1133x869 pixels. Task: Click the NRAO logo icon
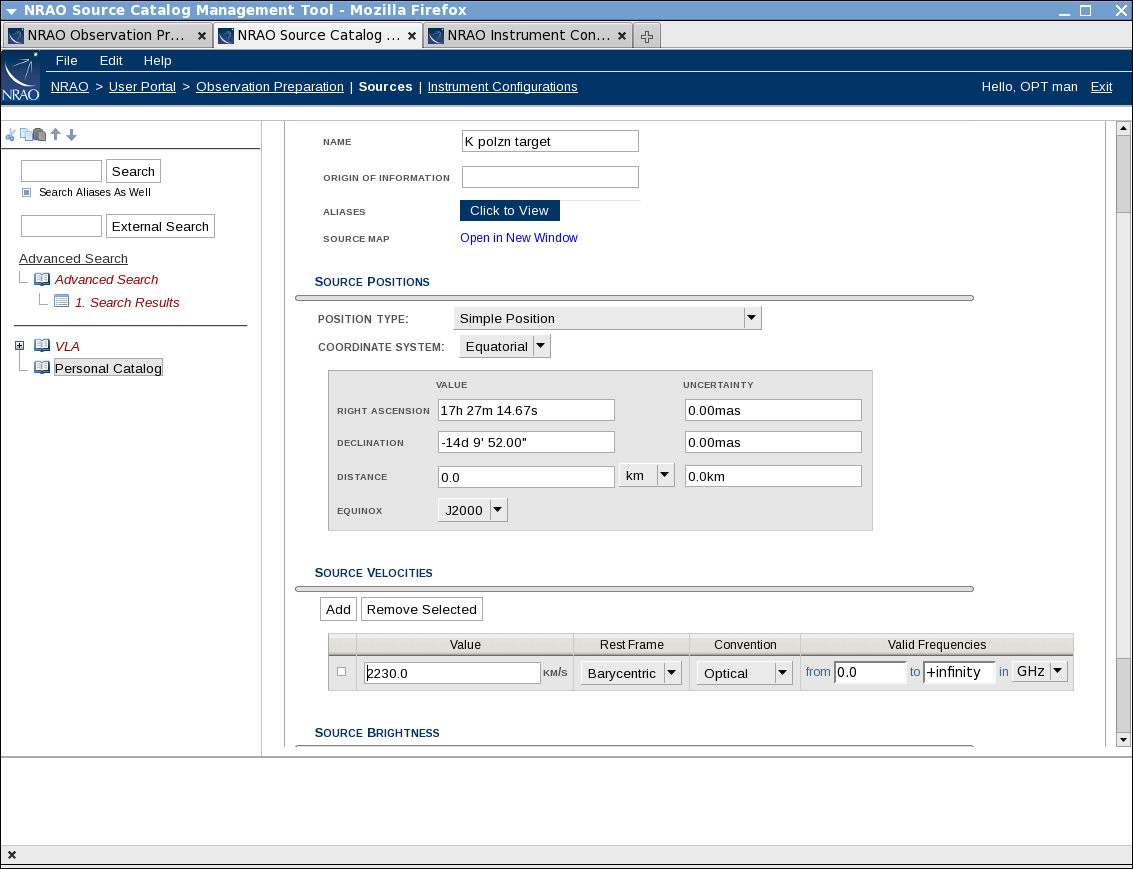point(21,78)
